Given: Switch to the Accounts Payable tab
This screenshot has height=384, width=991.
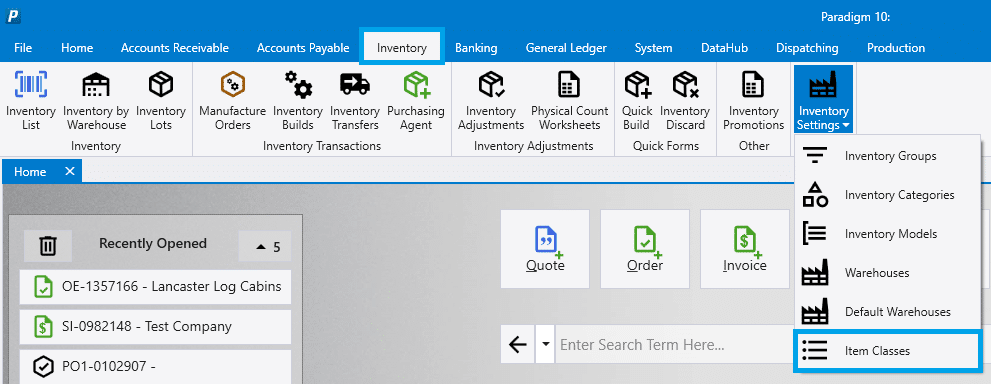Looking at the screenshot, I should click(x=303, y=48).
